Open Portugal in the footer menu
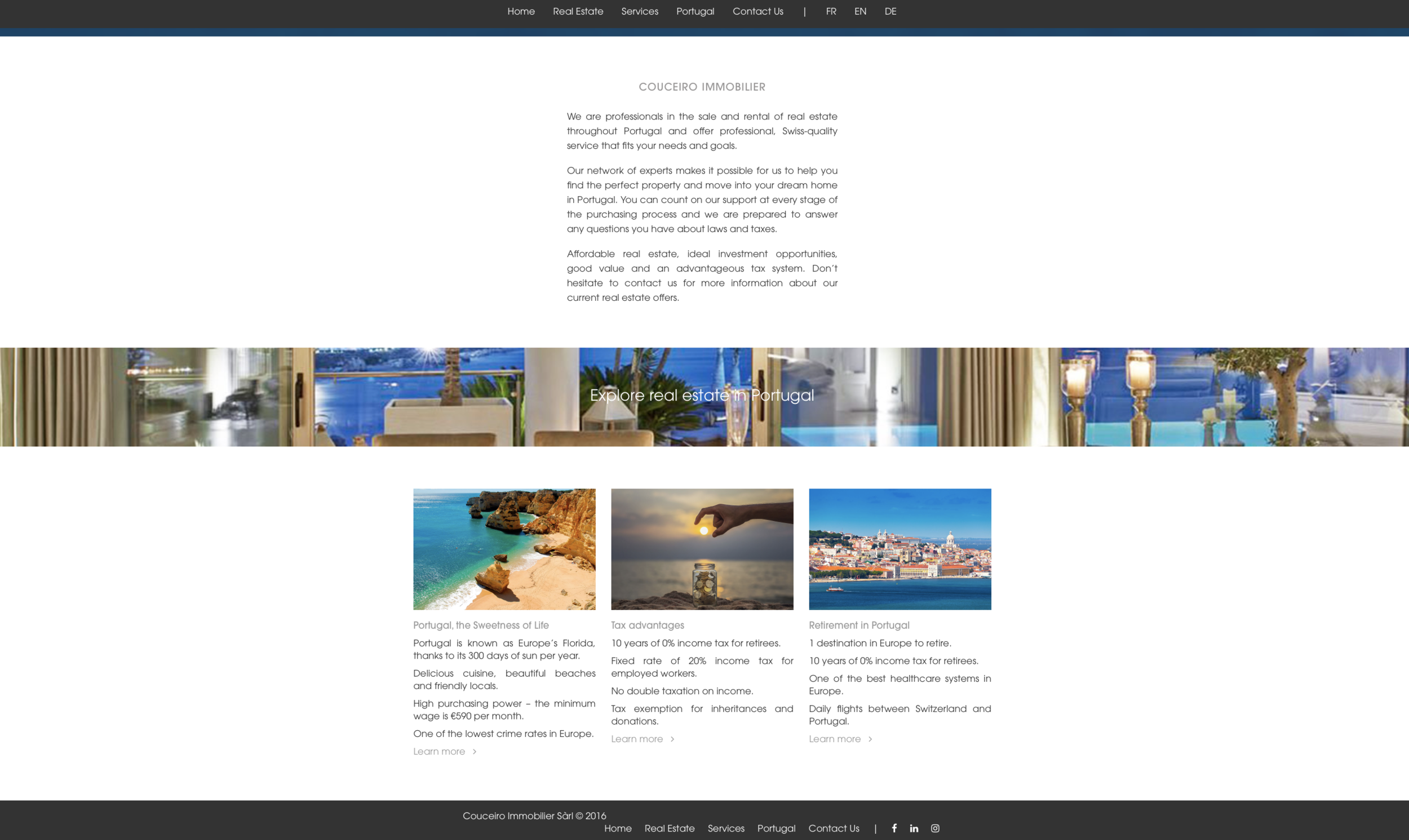The height and width of the screenshot is (840, 1409). point(776,828)
